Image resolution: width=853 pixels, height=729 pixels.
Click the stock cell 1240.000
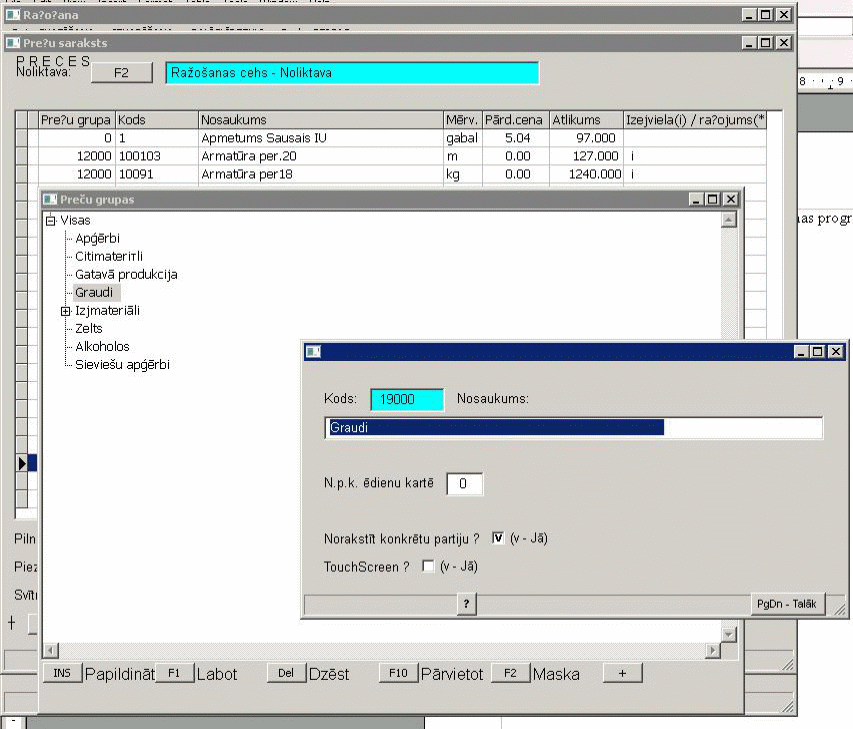pos(586,174)
